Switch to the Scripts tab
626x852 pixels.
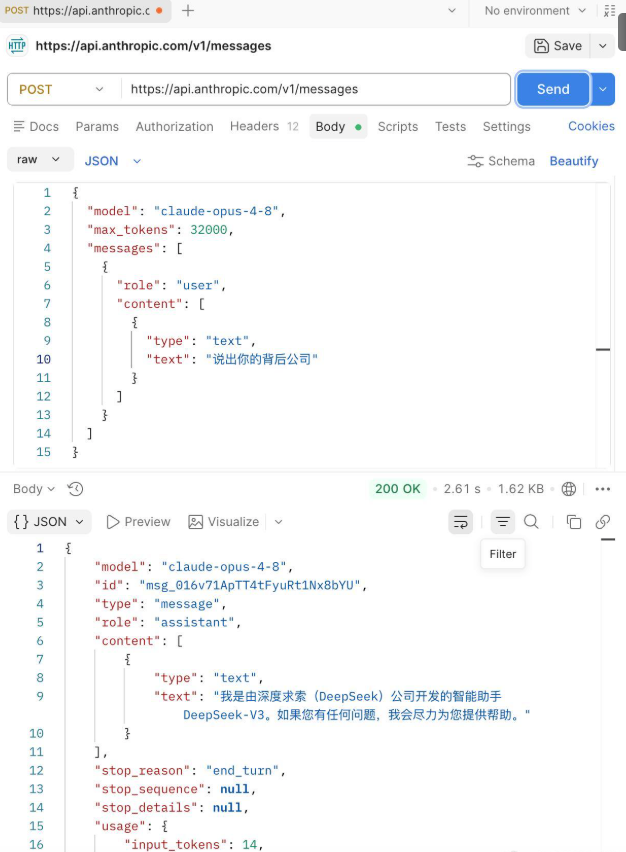[x=398, y=127]
